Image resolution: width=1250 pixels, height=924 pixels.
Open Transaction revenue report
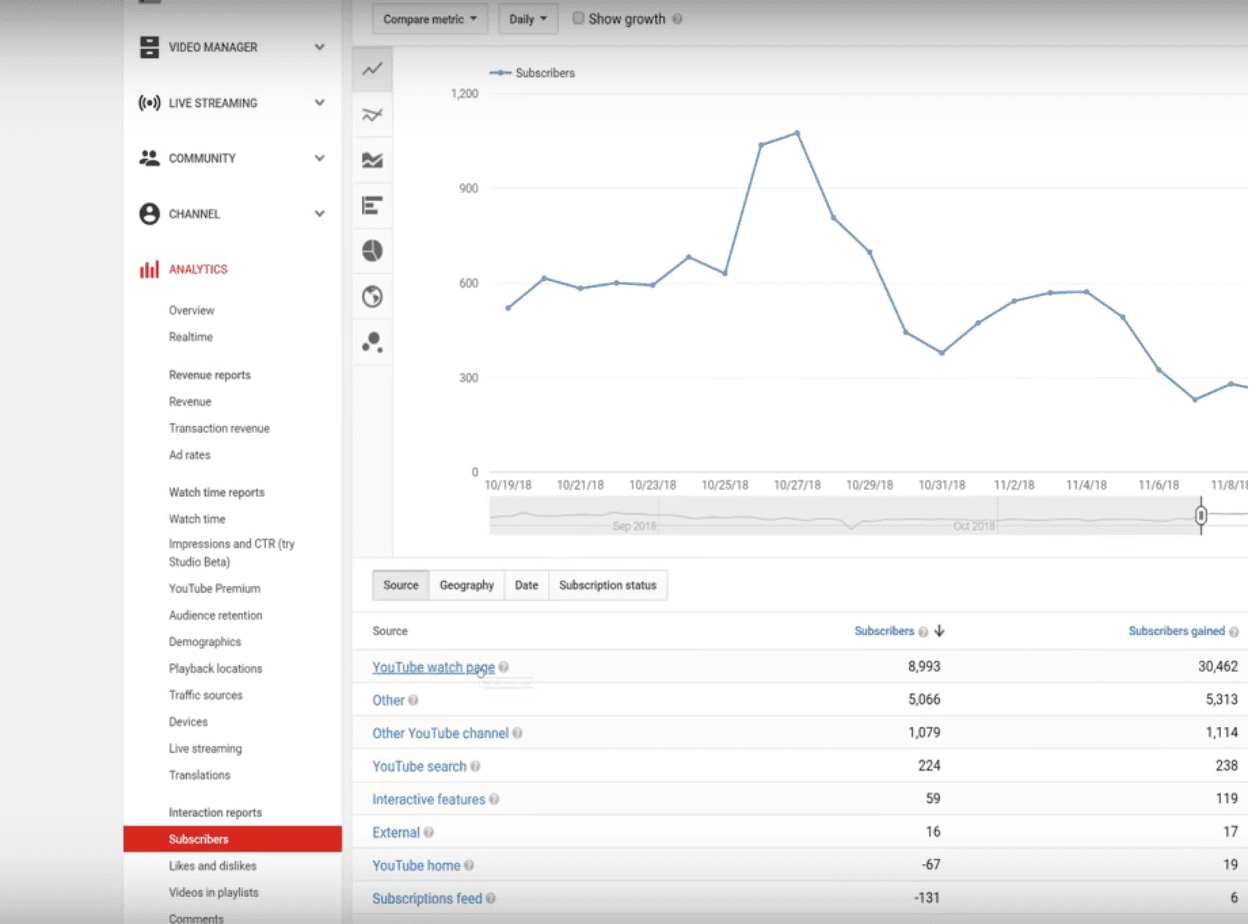pos(219,428)
